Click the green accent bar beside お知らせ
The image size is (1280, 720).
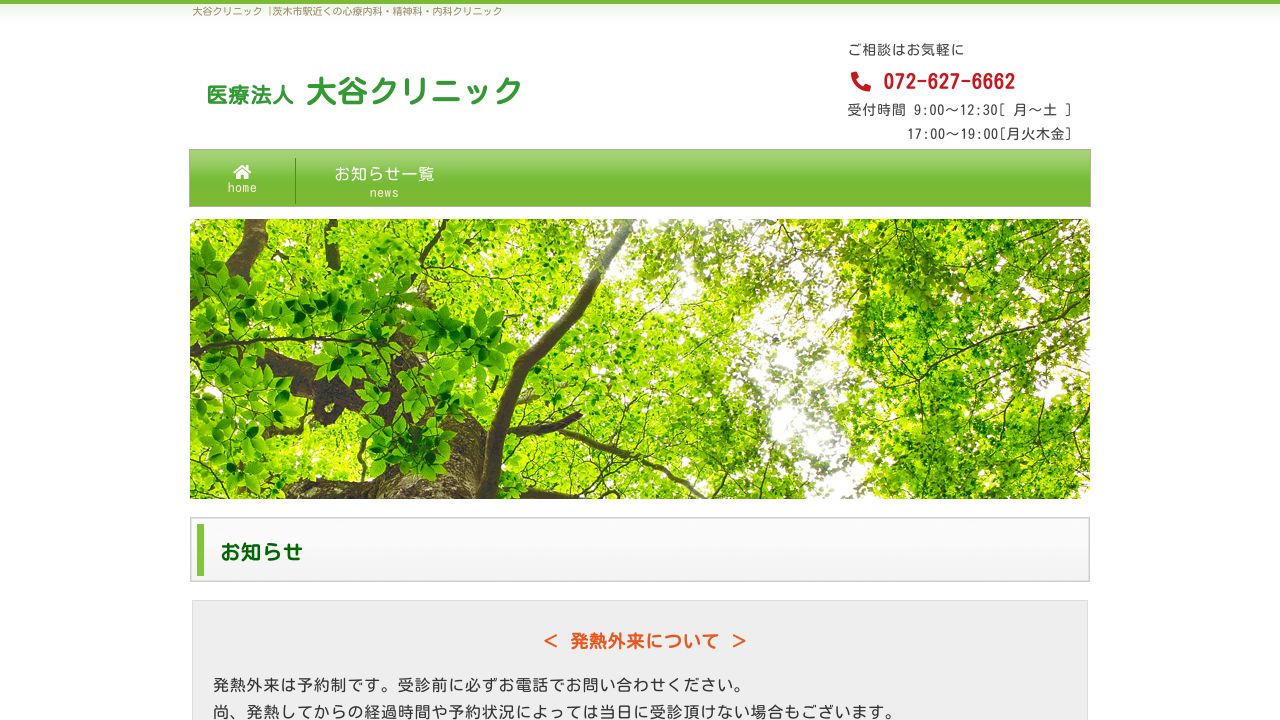coord(200,550)
